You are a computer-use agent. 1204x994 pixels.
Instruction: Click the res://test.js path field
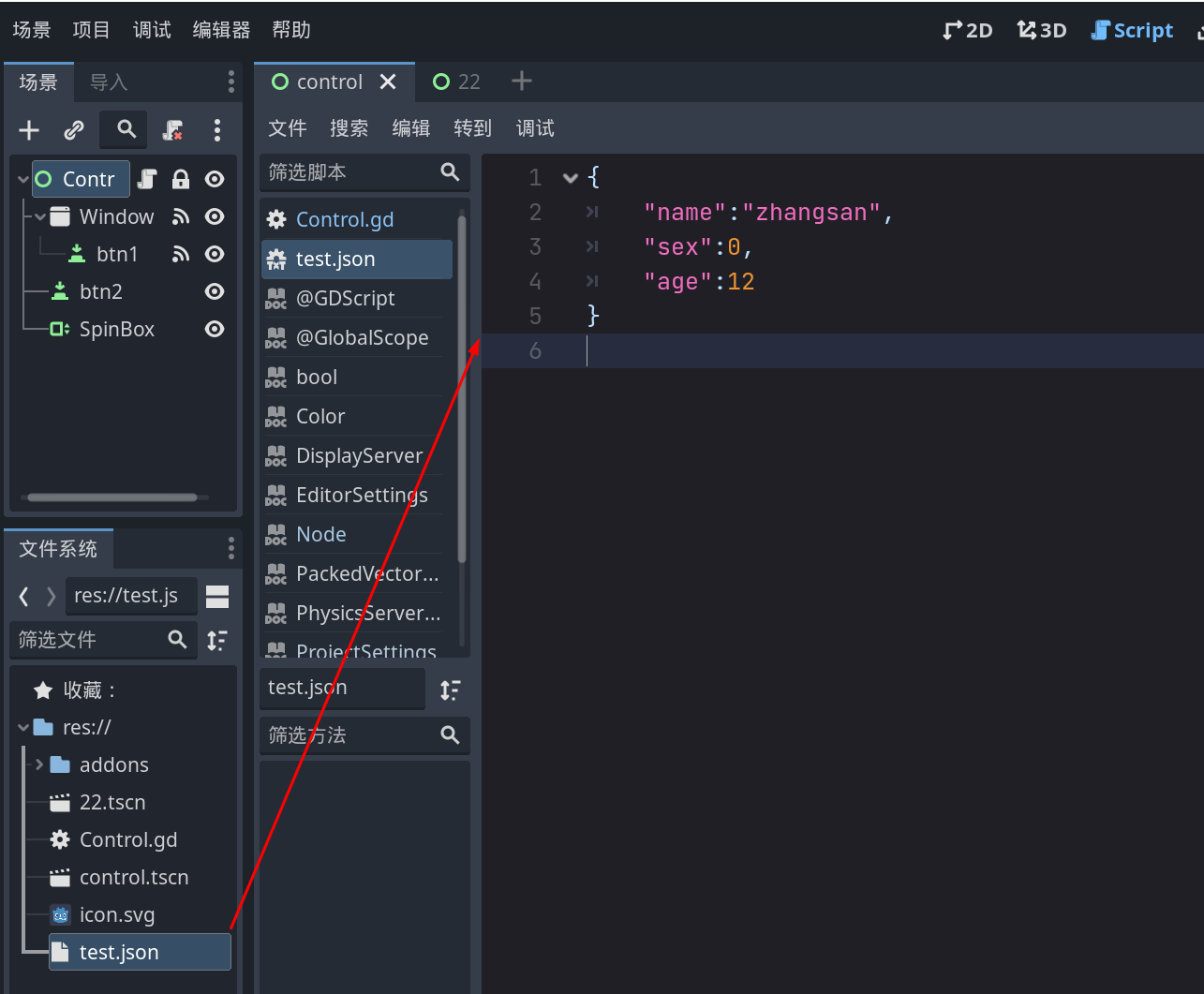[x=131, y=596]
